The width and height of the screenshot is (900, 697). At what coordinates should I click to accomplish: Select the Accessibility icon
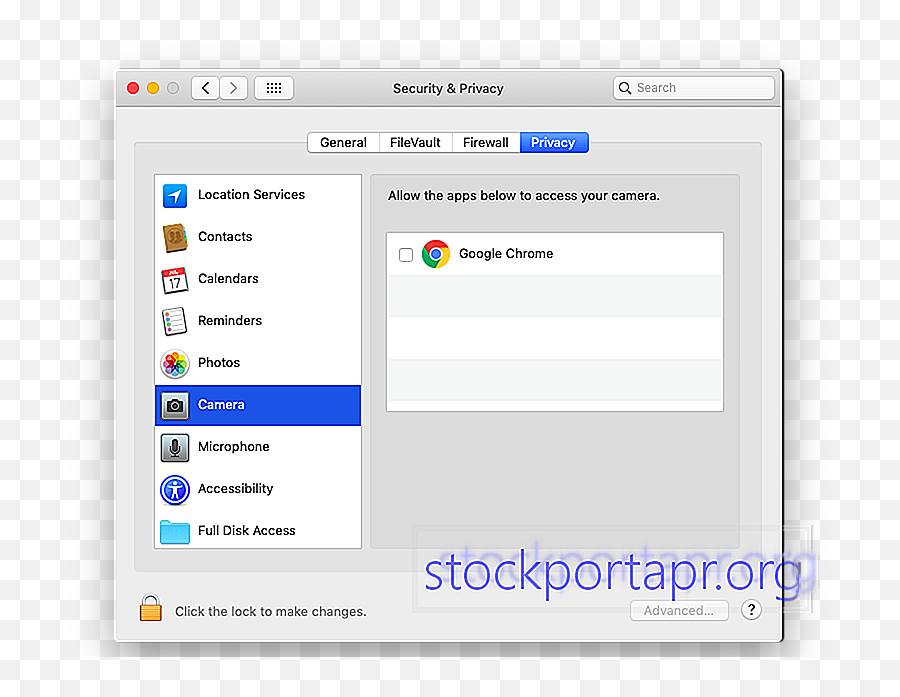(x=174, y=489)
